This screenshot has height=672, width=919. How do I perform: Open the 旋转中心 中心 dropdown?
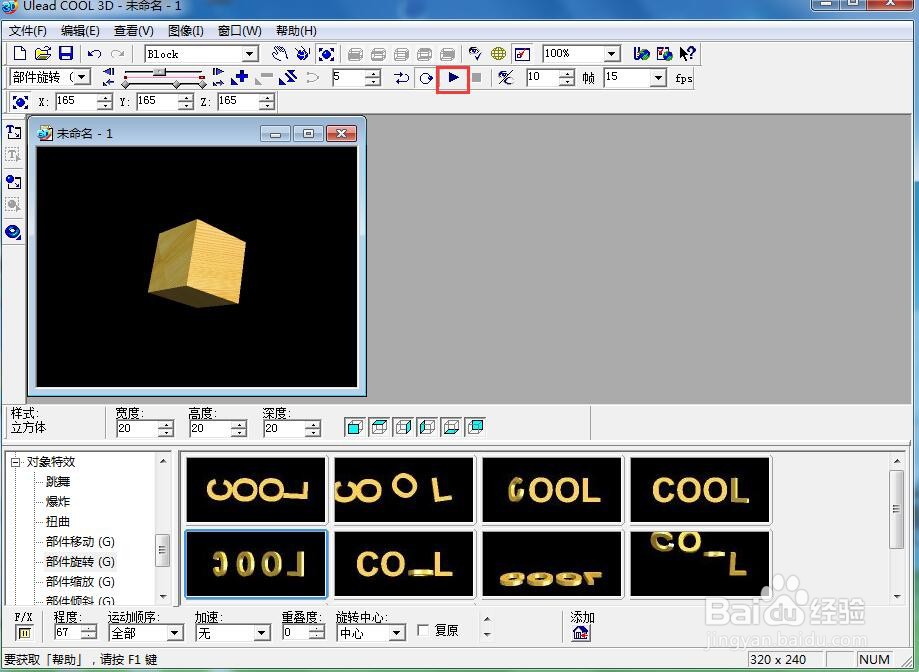(x=397, y=633)
